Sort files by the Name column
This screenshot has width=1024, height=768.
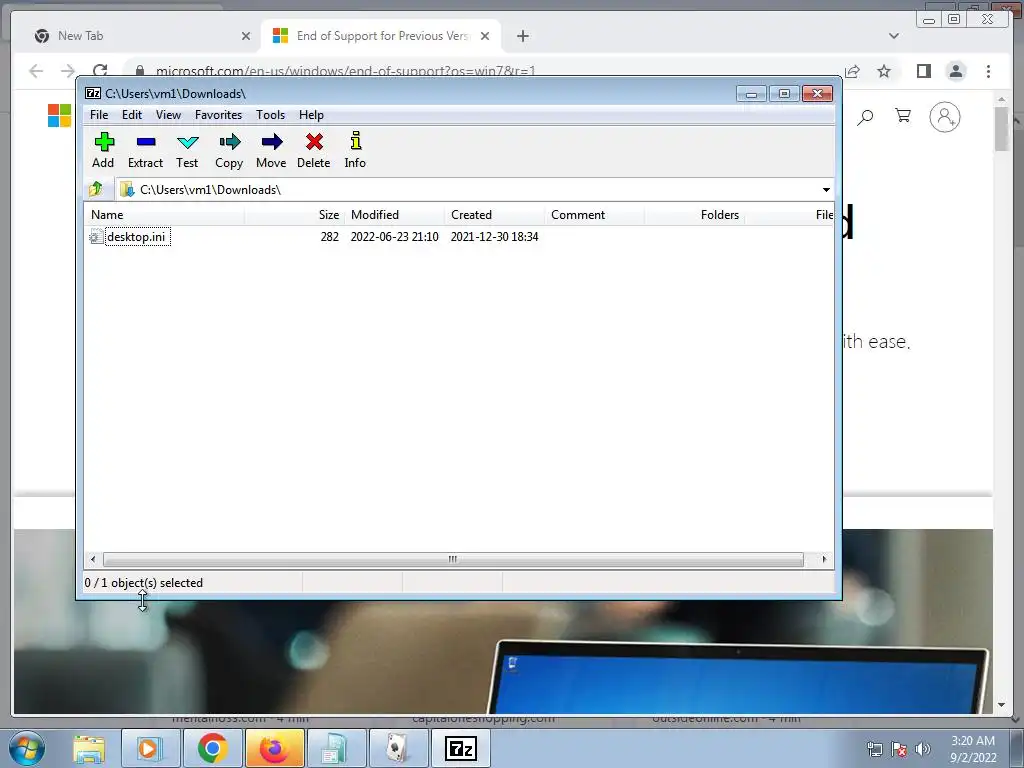coord(165,215)
